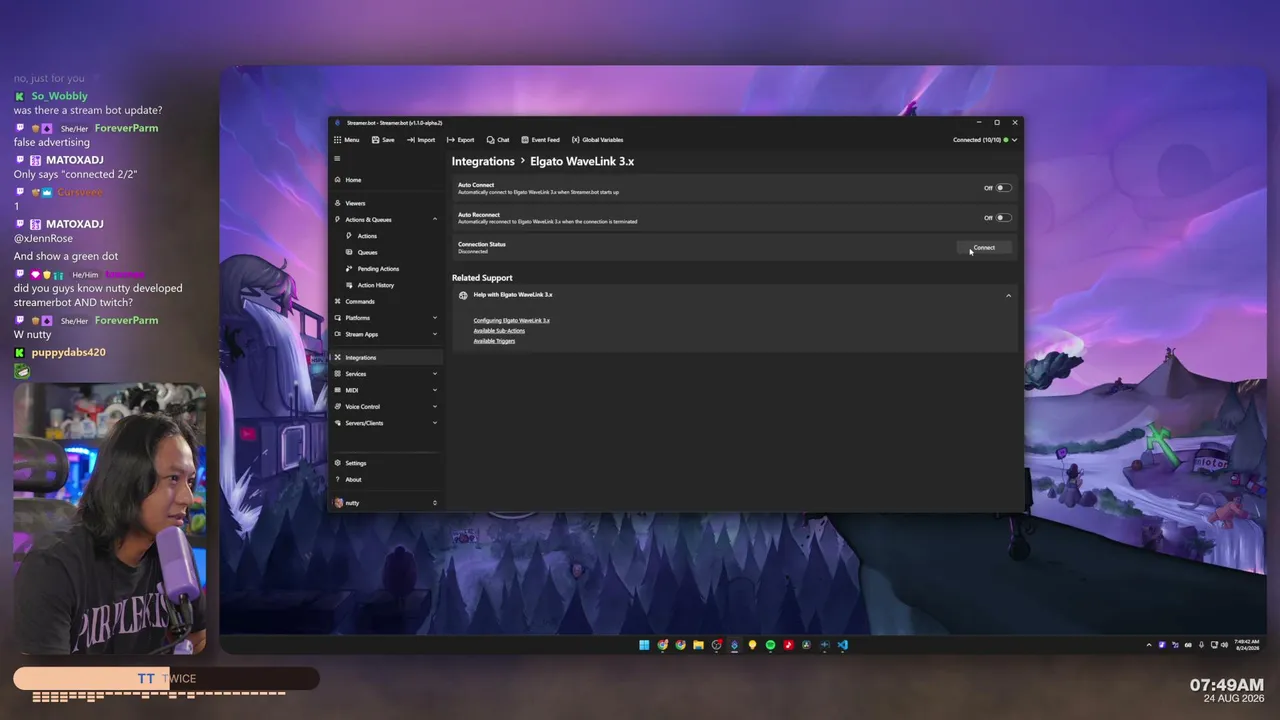Open the Available Sub-Actions link
The height and width of the screenshot is (720, 1280).
(499, 331)
